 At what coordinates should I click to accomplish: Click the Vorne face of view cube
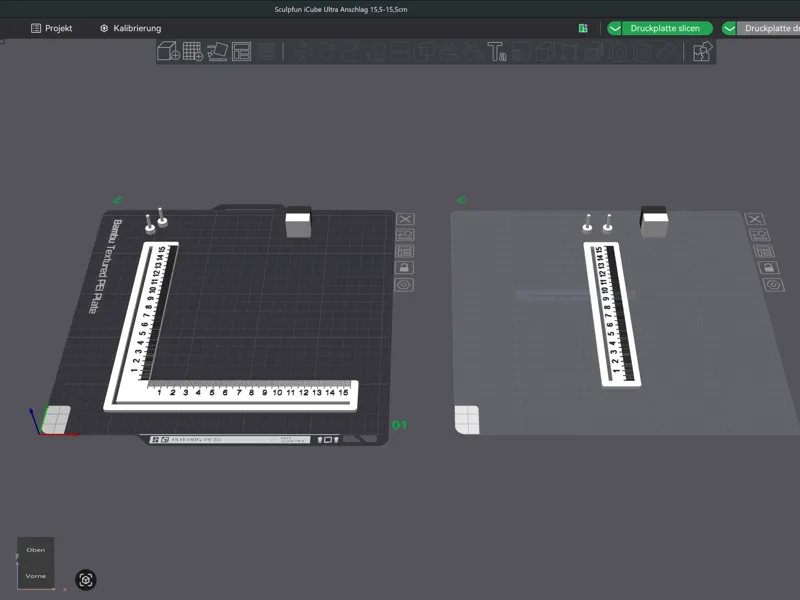36,576
